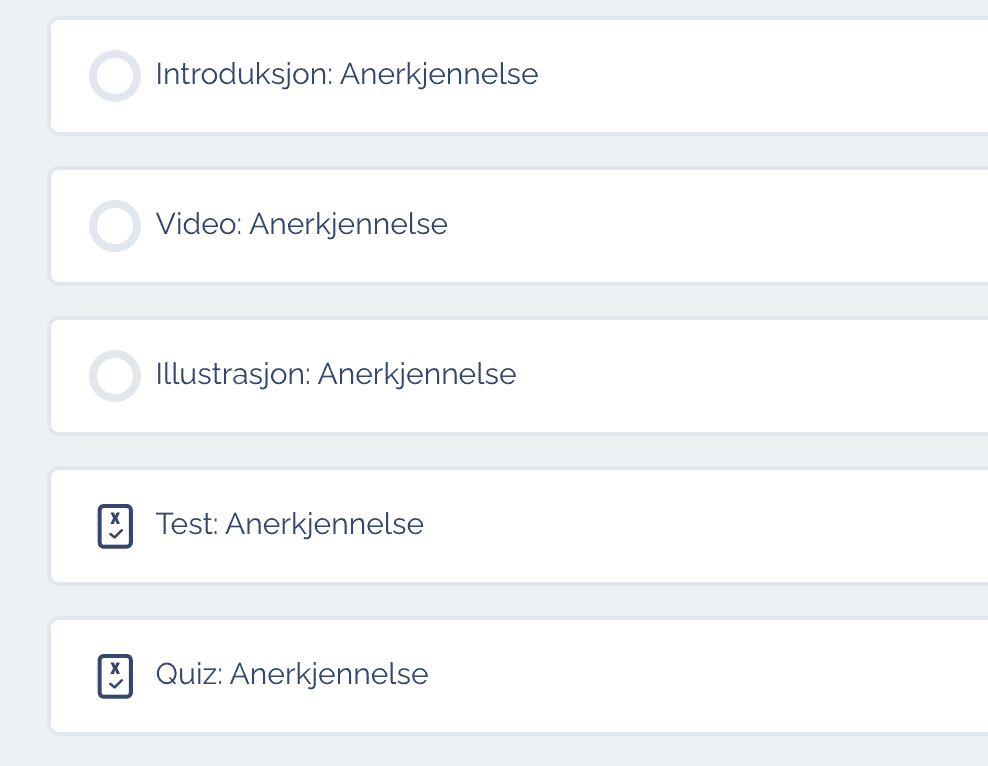Click the test checklist icon beside Test: Anerkjennelse
988x766 pixels.
click(x=115, y=526)
